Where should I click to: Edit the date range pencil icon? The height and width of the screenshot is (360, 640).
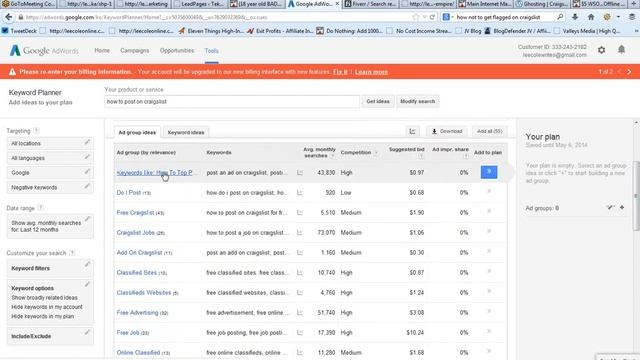[x=87, y=219]
